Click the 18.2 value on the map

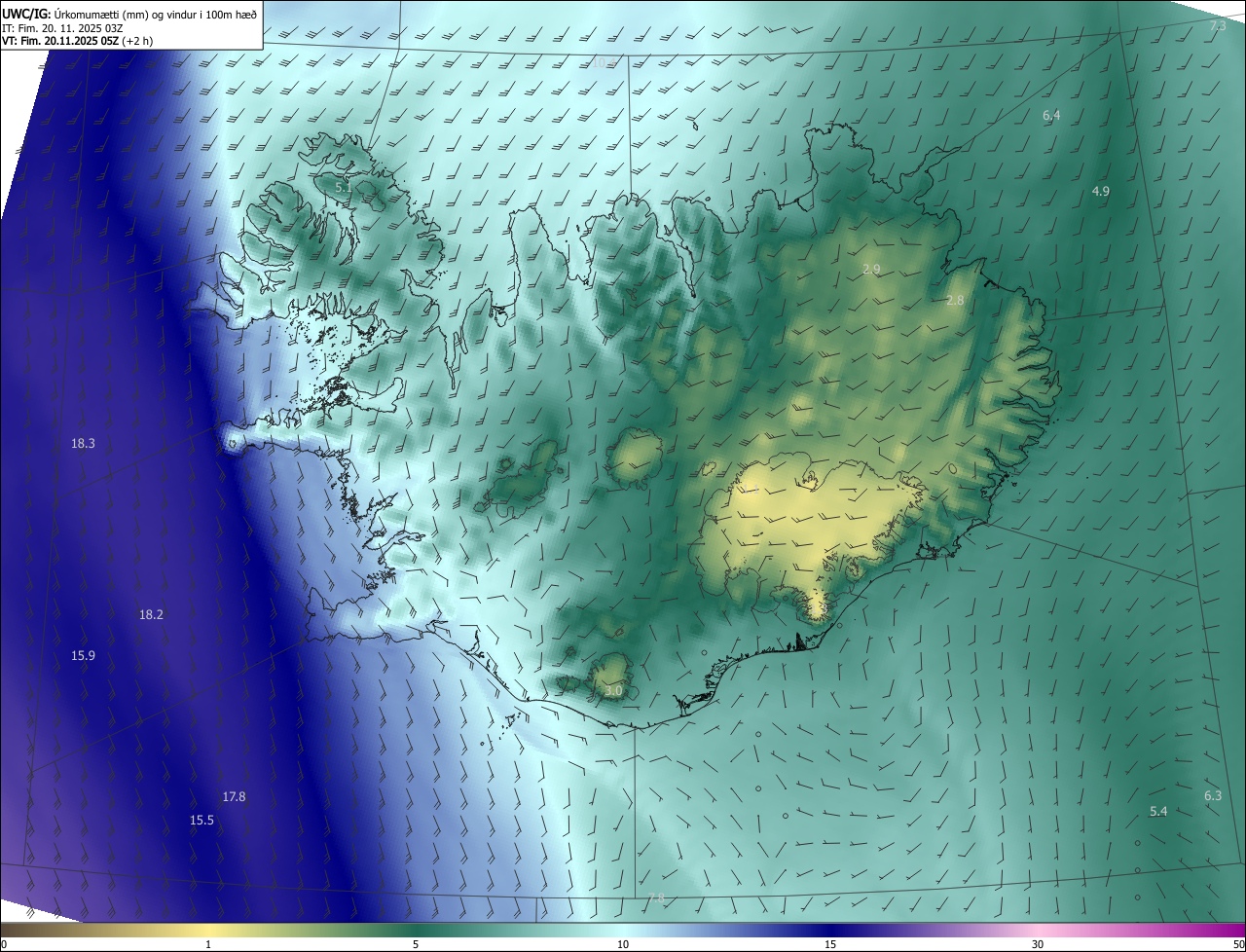pyautogui.click(x=151, y=614)
